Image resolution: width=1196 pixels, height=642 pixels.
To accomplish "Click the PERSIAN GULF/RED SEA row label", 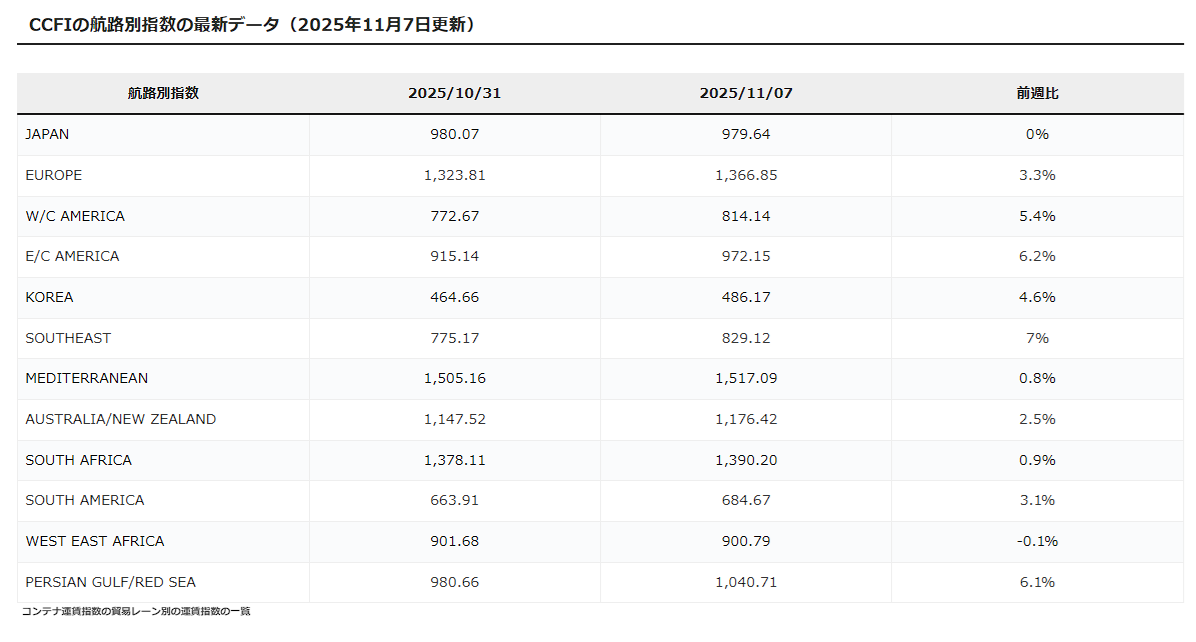I will 111,582.
